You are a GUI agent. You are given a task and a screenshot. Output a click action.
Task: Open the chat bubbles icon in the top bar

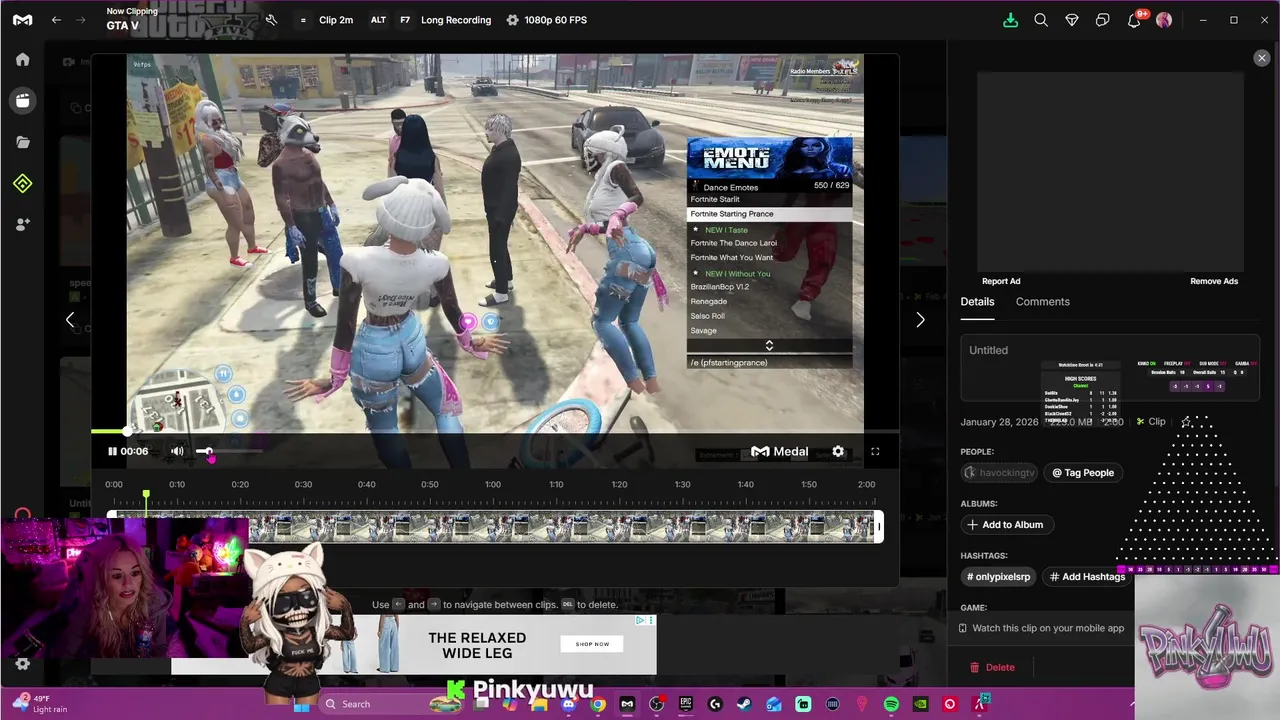[x=1103, y=20]
